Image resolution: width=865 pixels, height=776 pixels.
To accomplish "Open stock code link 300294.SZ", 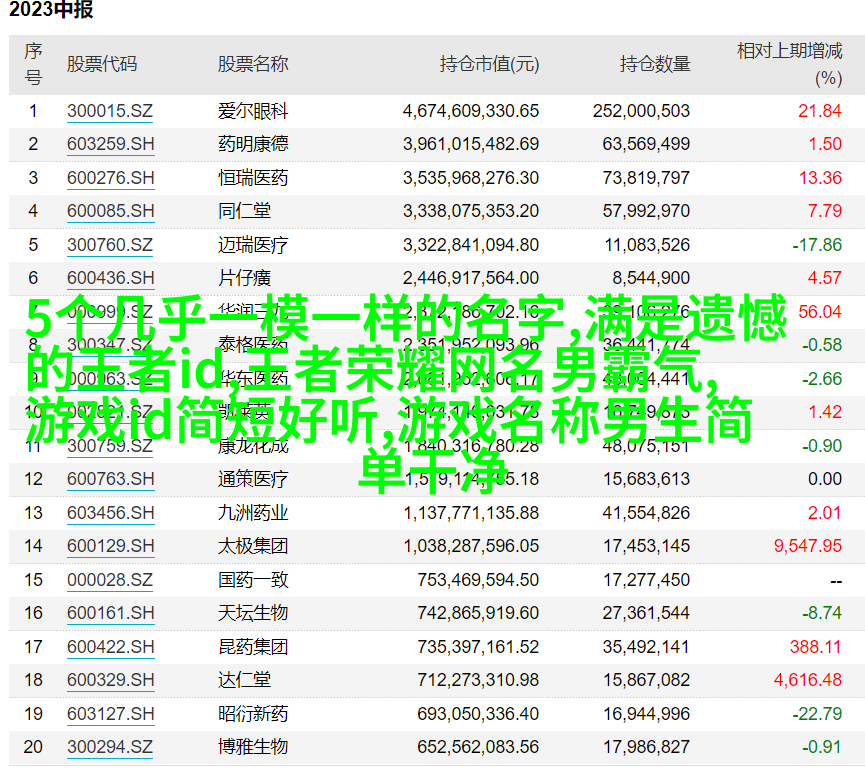I will (x=110, y=747).
